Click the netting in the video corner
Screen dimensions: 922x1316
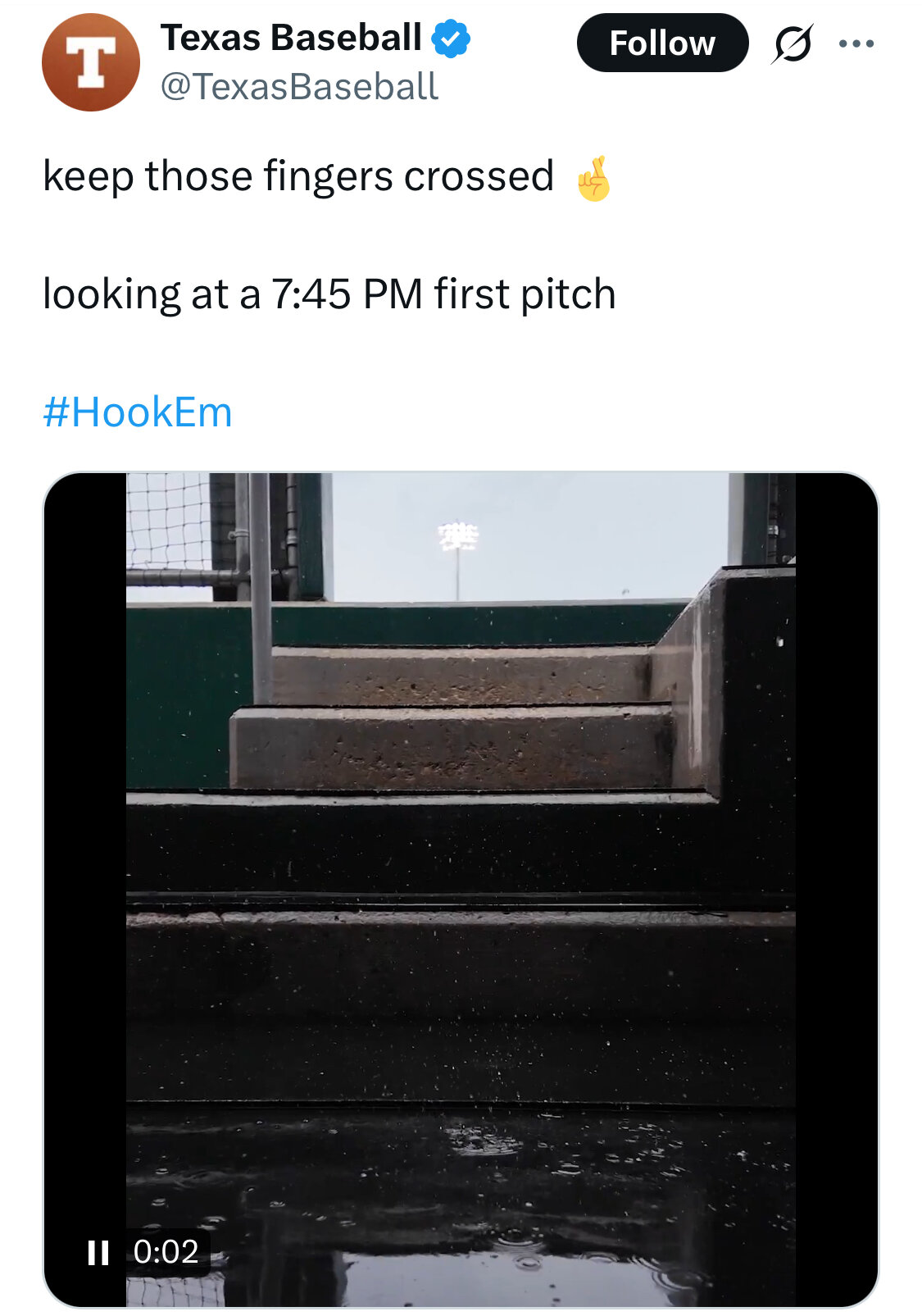(x=169, y=521)
